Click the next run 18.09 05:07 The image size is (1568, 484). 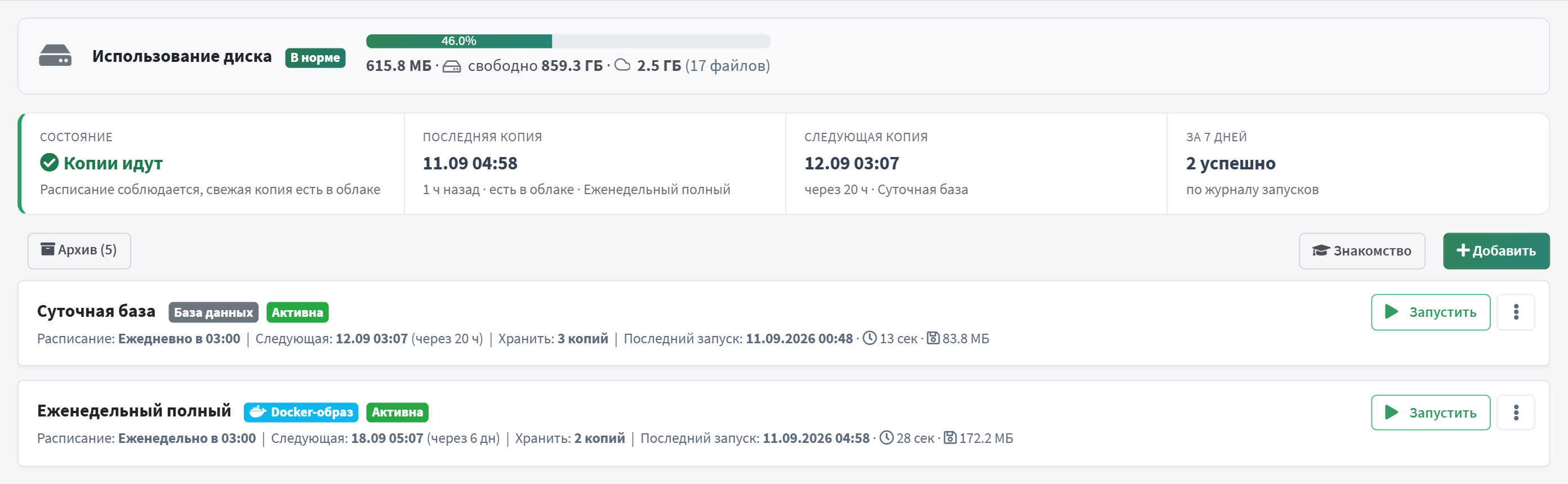tap(387, 438)
